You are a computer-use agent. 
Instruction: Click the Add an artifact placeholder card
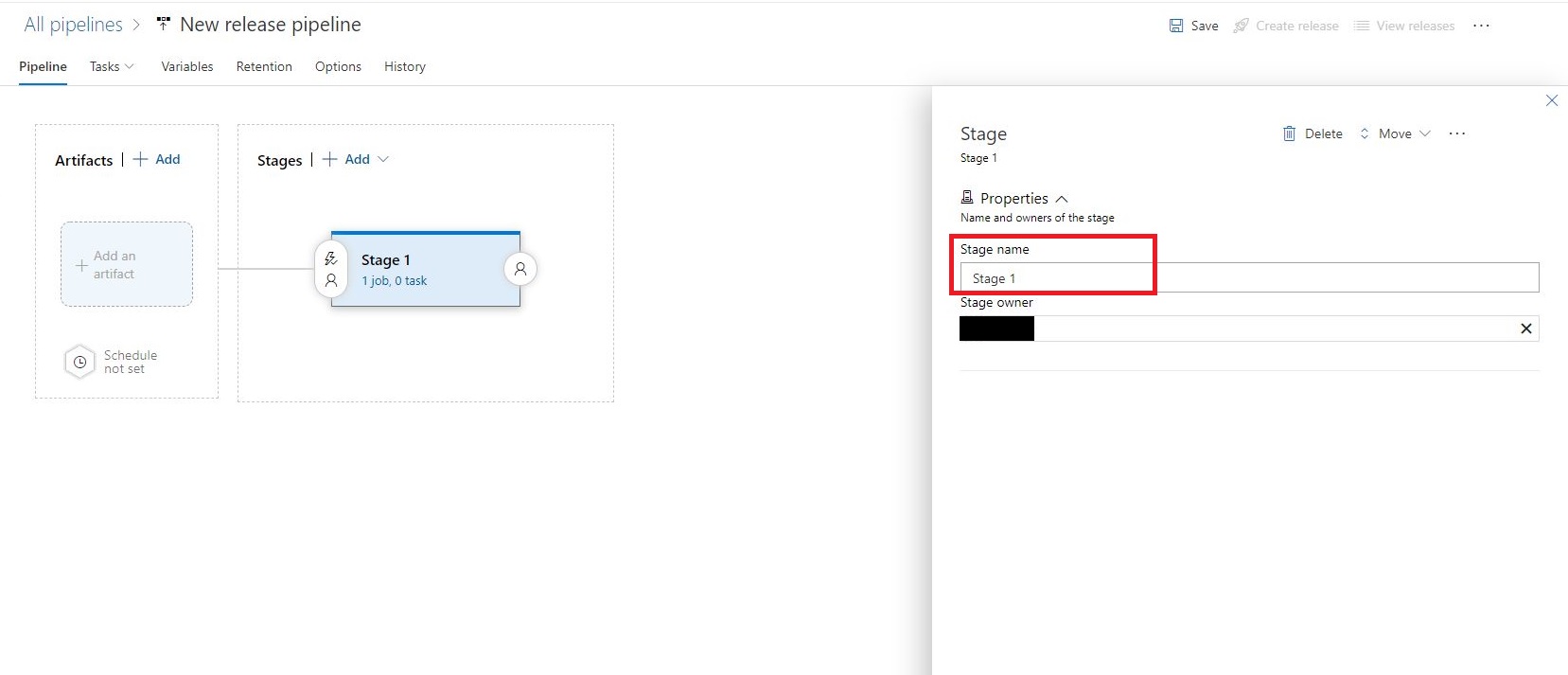coord(127,264)
